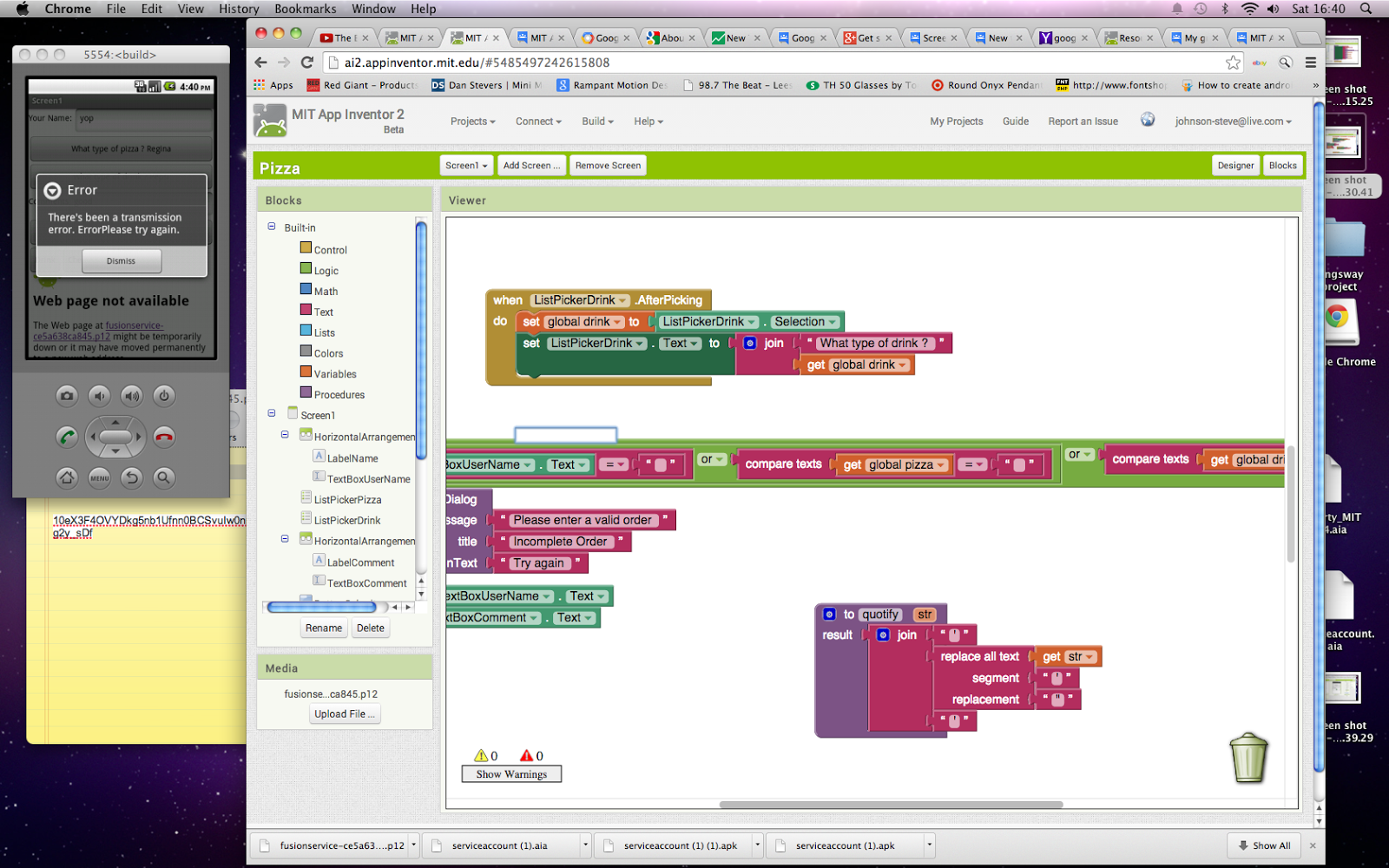This screenshot has height=868, width=1389.
Task: Click the emulator volume down button
Action: pos(100,396)
